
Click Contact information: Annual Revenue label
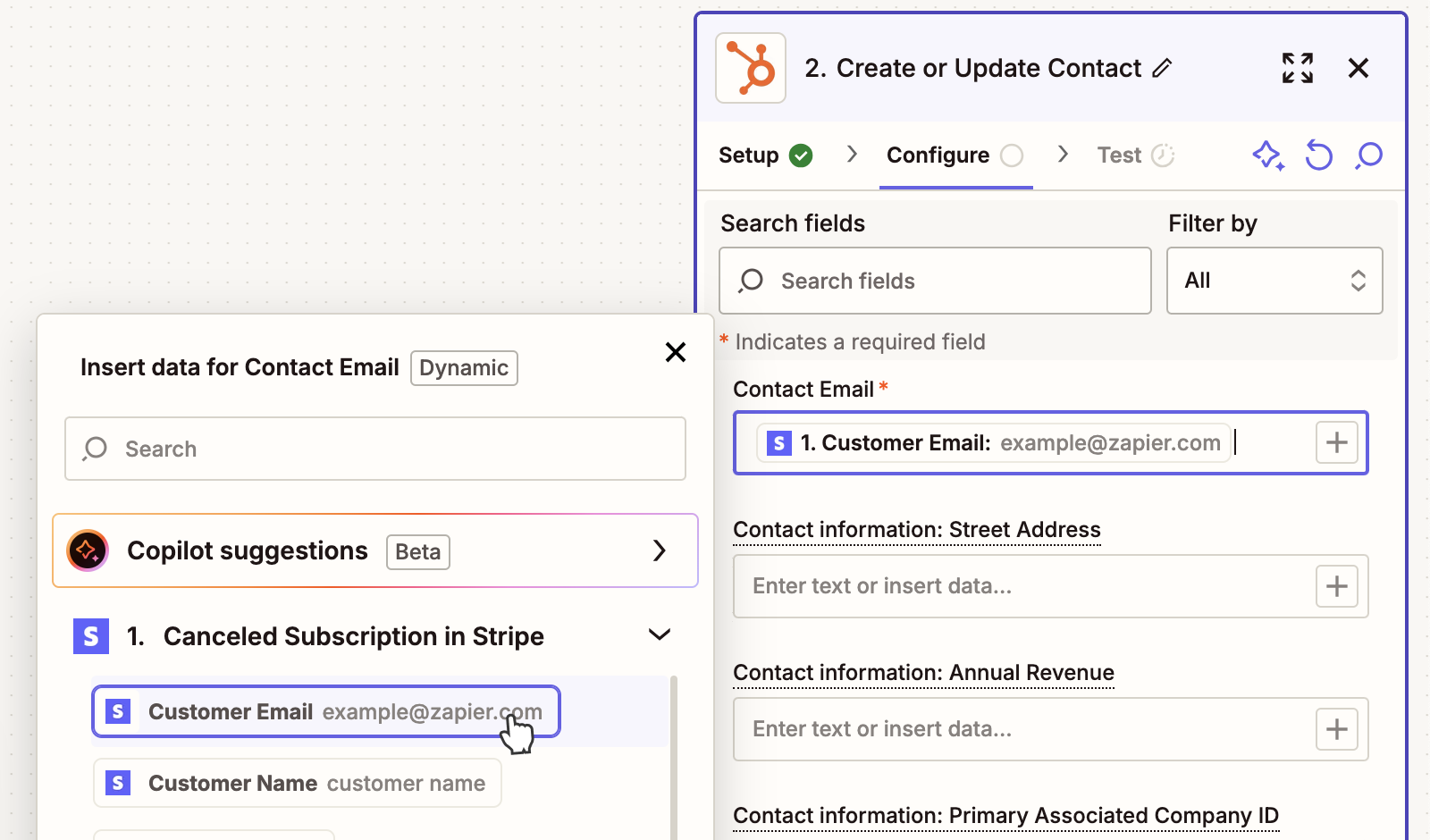[923, 673]
